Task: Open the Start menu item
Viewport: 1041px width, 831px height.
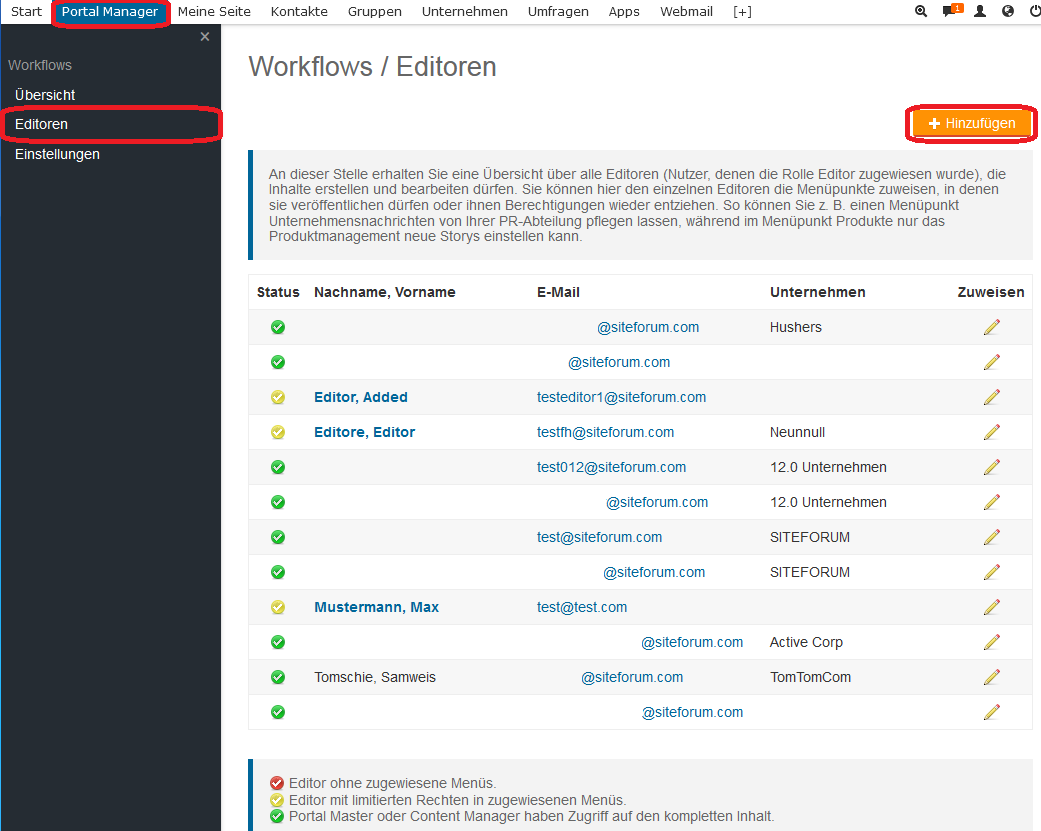Action: pos(27,11)
